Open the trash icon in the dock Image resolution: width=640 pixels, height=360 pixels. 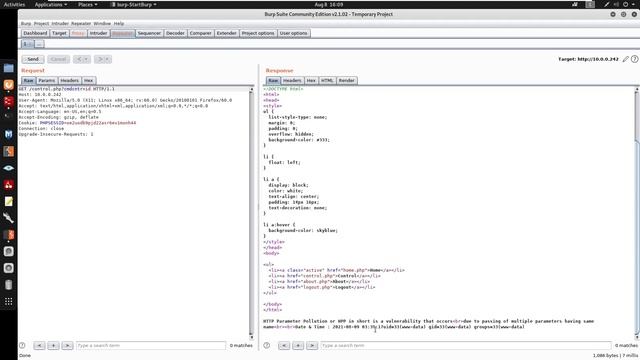(x=9, y=284)
